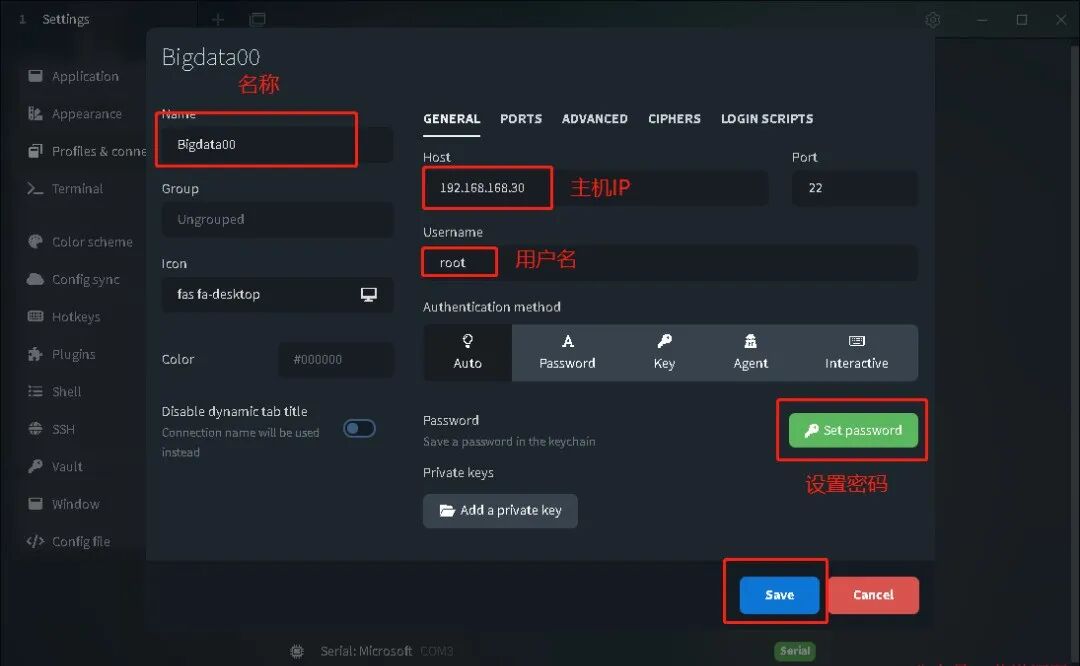
Task: Switch to the Ciphers tab
Action: click(674, 119)
